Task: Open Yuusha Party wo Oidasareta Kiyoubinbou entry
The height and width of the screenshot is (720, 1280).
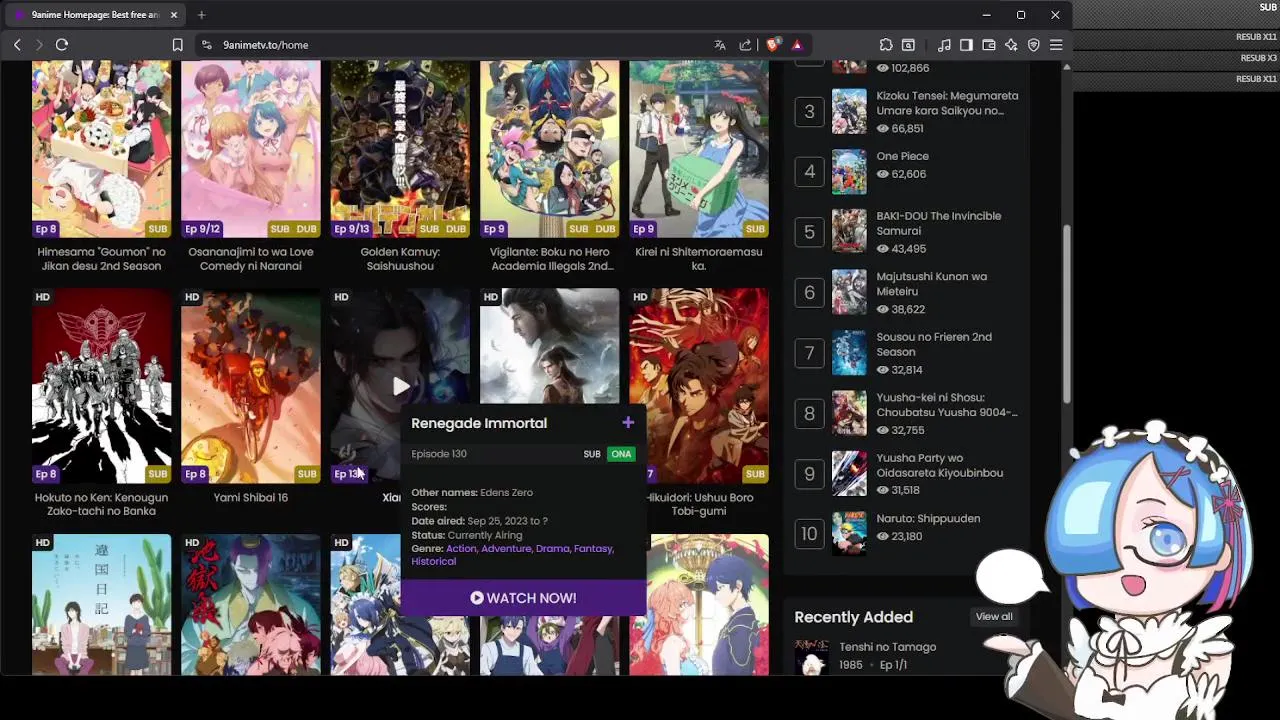Action: [x=939, y=465]
